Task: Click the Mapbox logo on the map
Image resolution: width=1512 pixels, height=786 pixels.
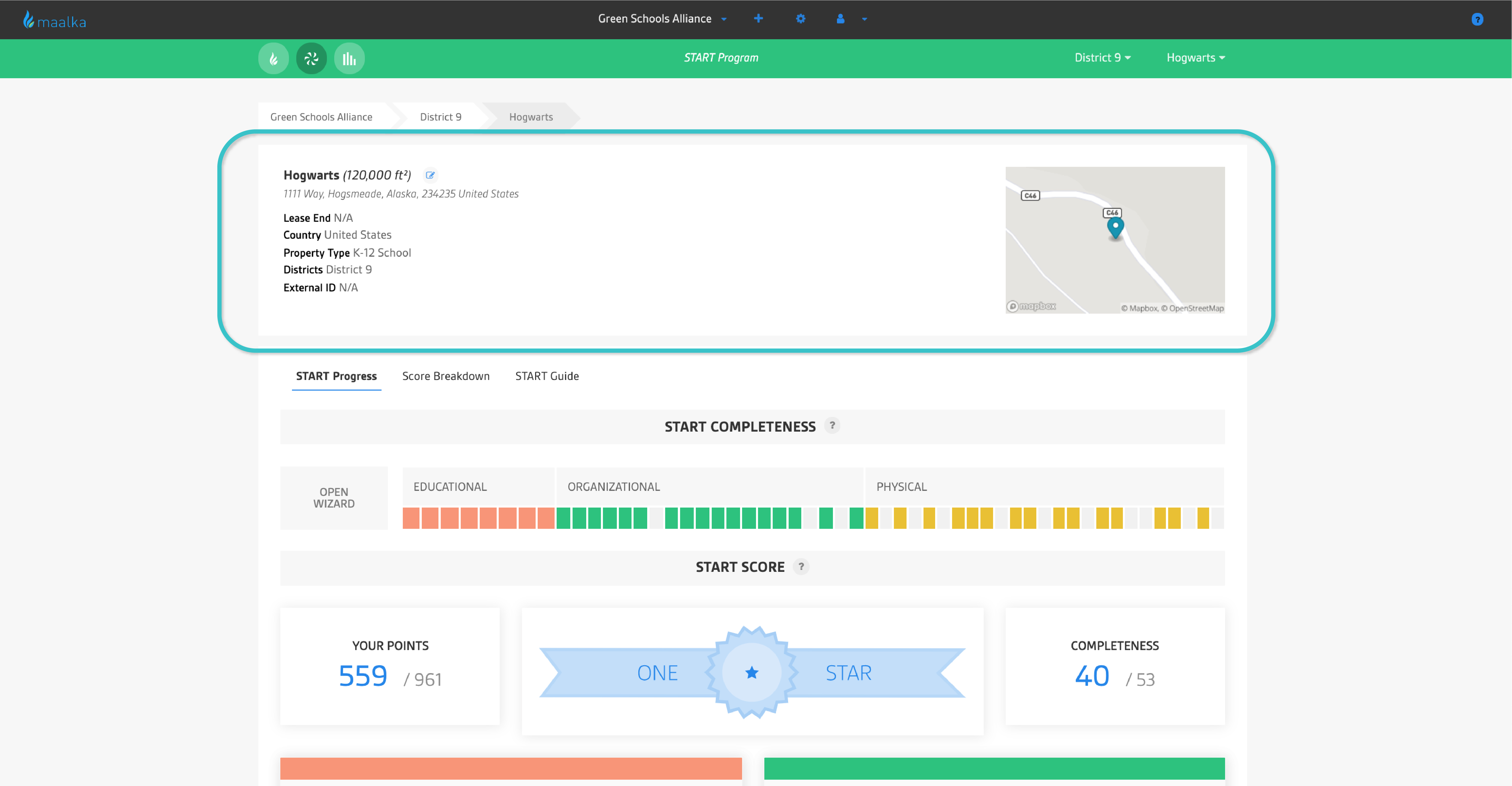Action: click(x=1031, y=306)
